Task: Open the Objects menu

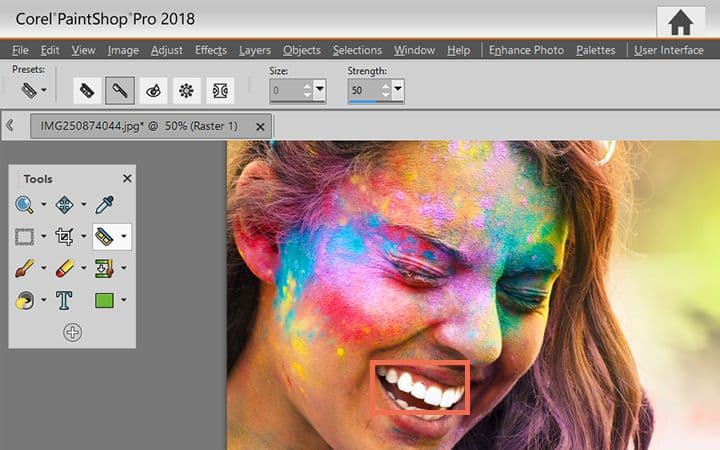Action: pyautogui.click(x=302, y=50)
